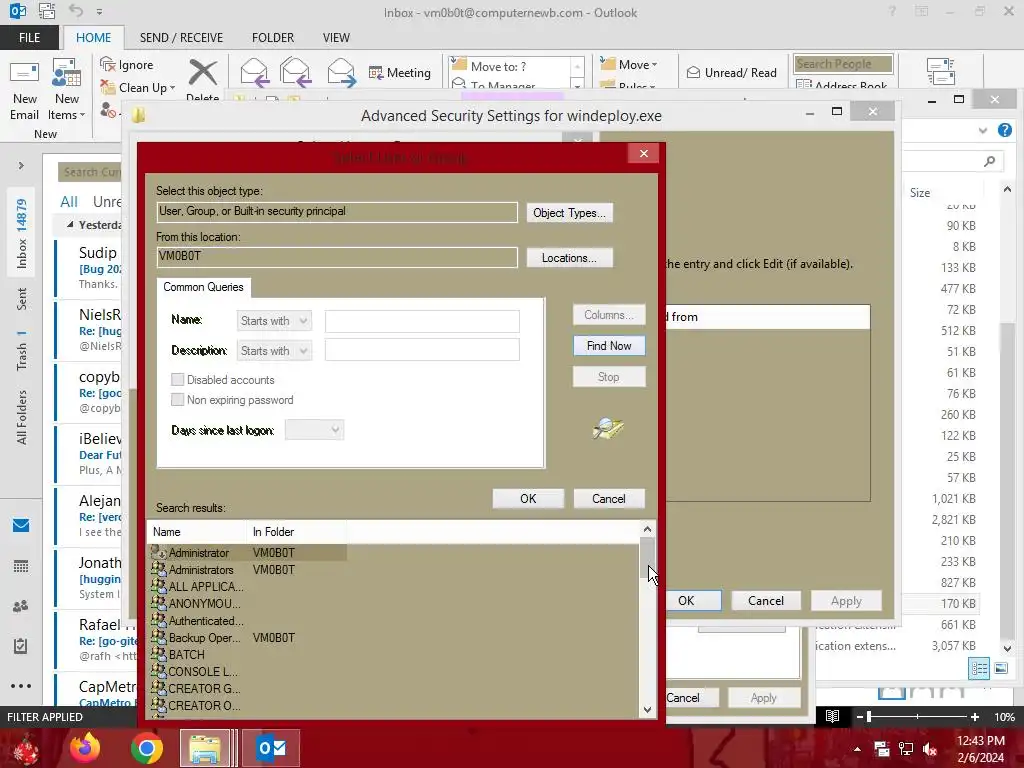The width and height of the screenshot is (1024, 768).
Task: Open the Description Starts with dropdown
Action: click(x=274, y=351)
